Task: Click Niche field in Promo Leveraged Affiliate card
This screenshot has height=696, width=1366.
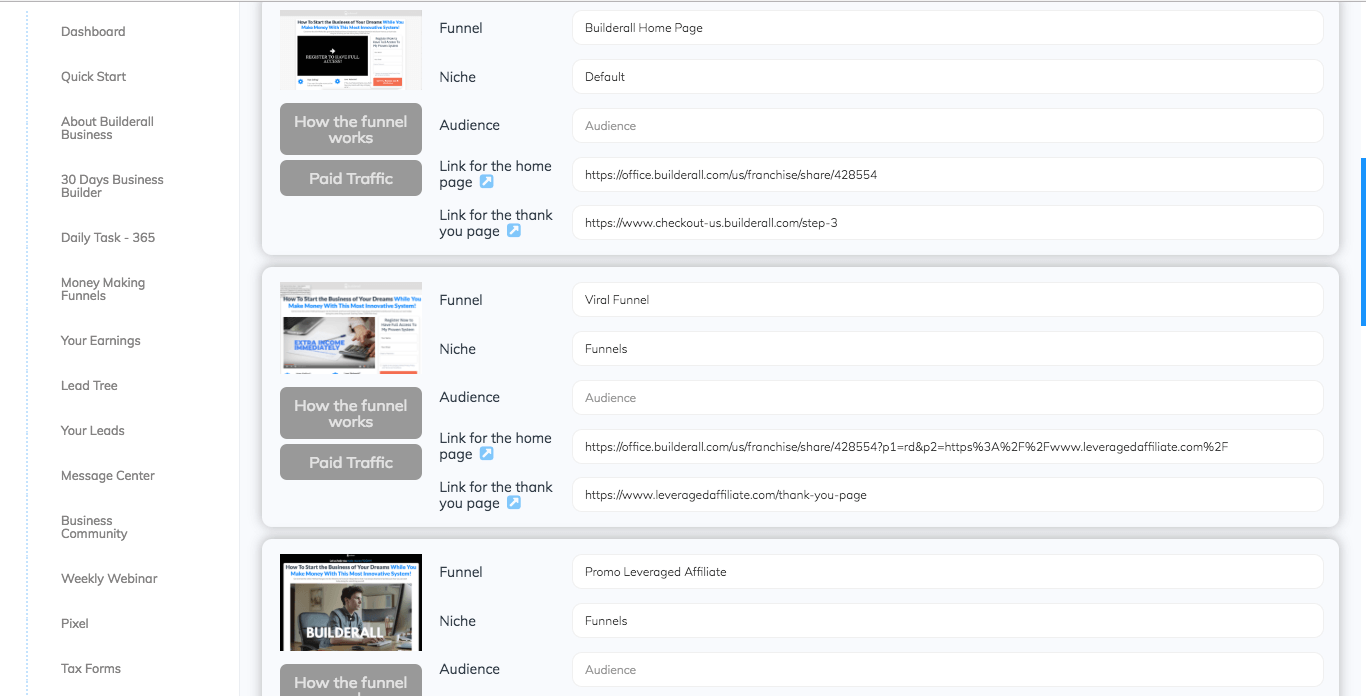Action: tap(948, 621)
